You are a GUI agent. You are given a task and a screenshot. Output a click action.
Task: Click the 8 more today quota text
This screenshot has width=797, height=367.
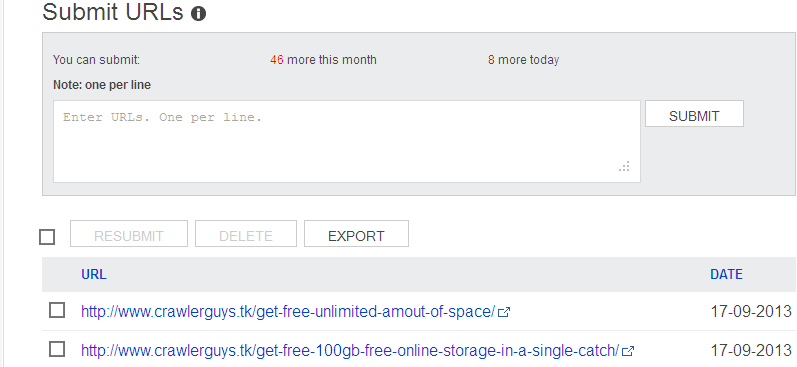pos(524,60)
